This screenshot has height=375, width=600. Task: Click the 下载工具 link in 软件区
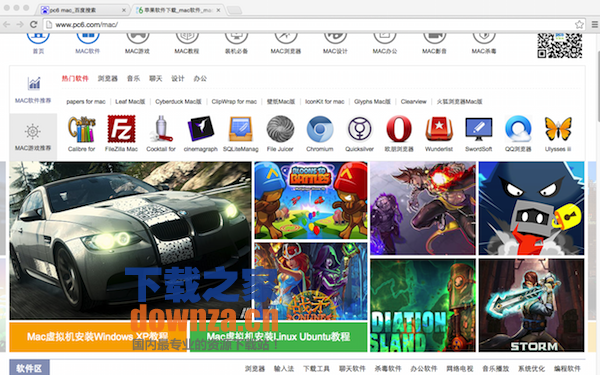coord(316,368)
